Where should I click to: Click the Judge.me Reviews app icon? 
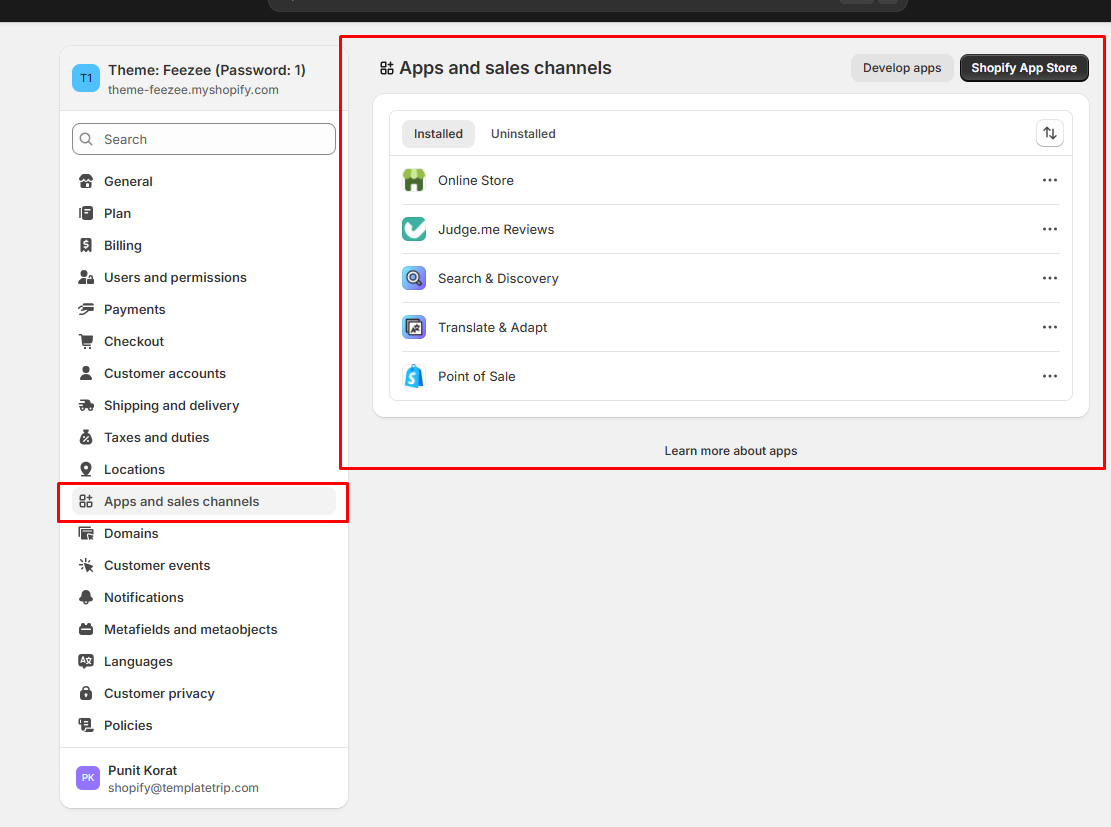click(414, 229)
